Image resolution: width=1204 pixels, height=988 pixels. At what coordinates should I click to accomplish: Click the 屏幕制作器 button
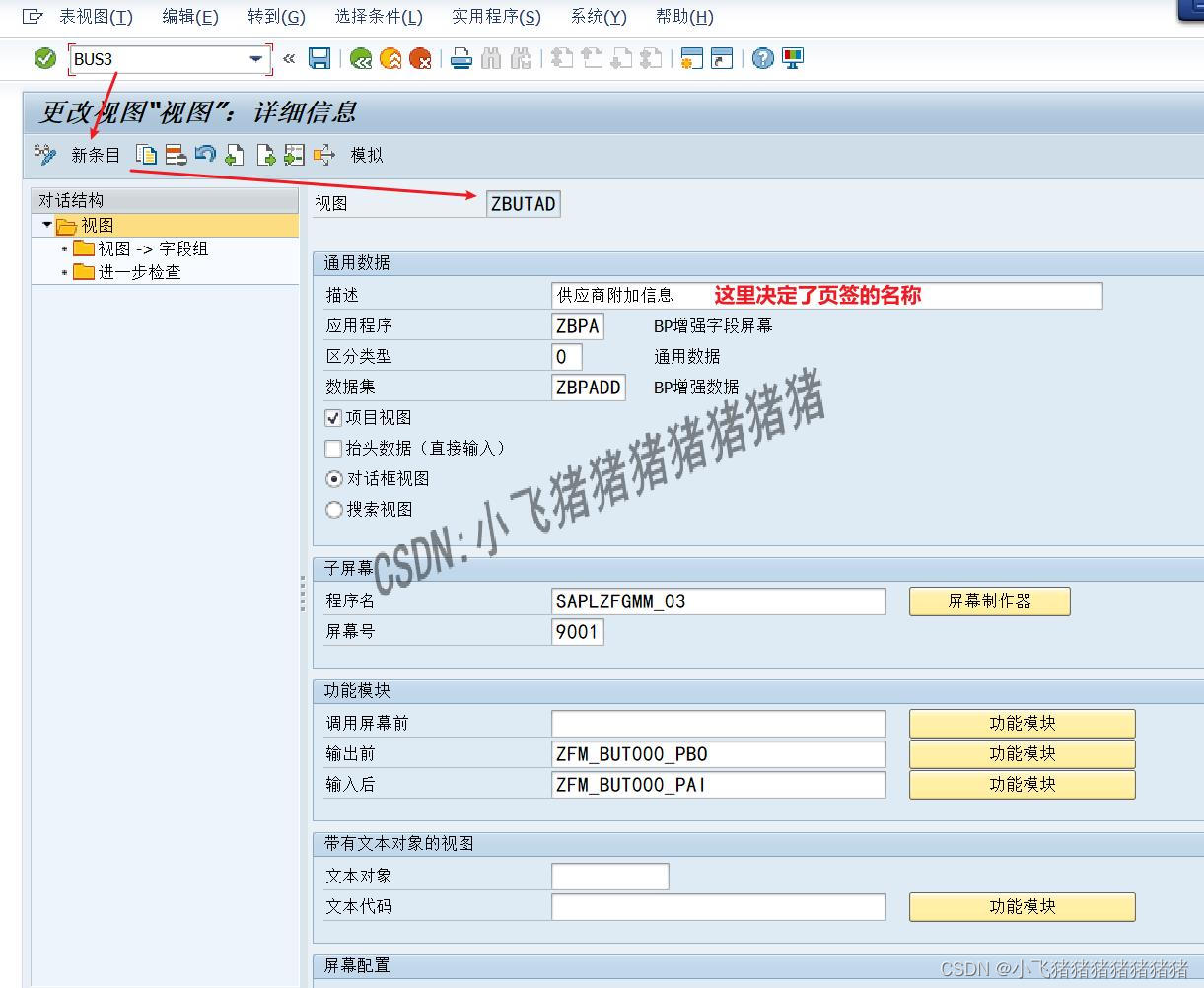989,600
